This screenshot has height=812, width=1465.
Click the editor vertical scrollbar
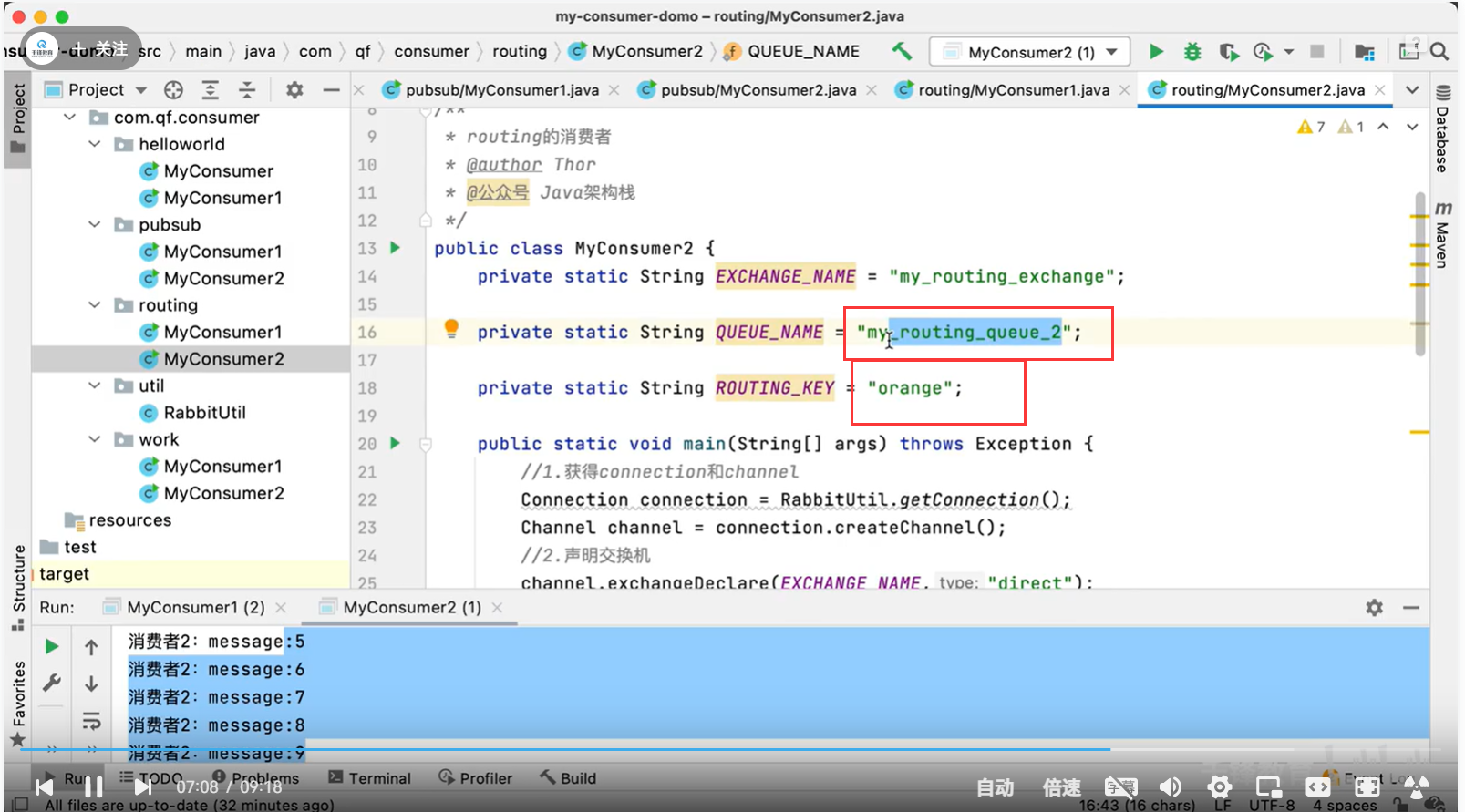[x=1420, y=273]
